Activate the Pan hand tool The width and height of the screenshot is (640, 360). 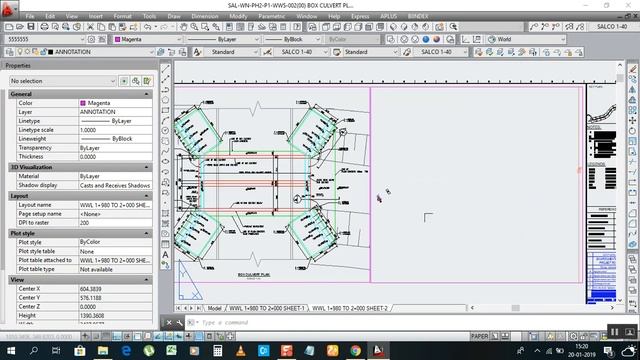coord(184,27)
